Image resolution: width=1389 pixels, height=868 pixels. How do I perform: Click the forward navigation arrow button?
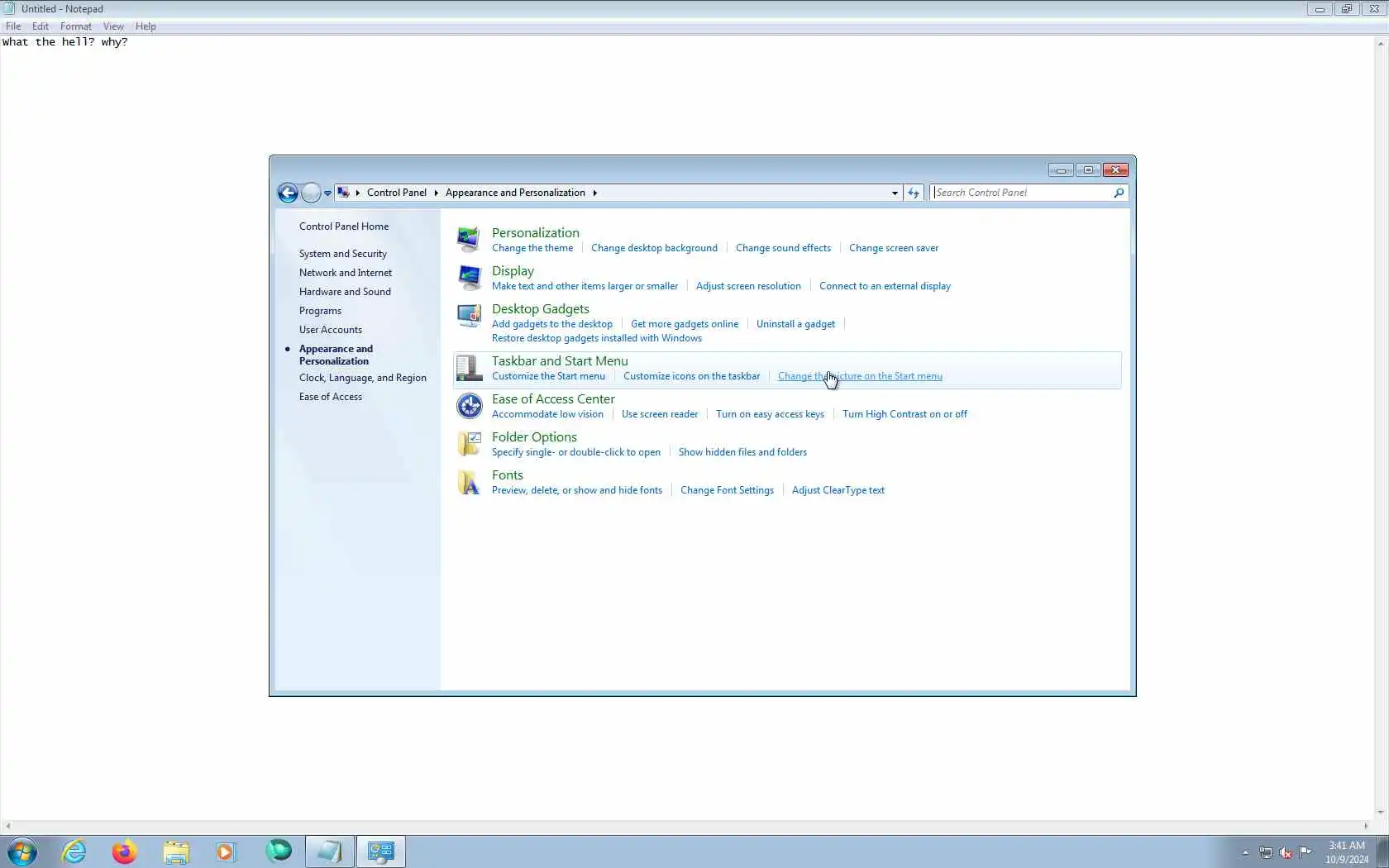[311, 193]
